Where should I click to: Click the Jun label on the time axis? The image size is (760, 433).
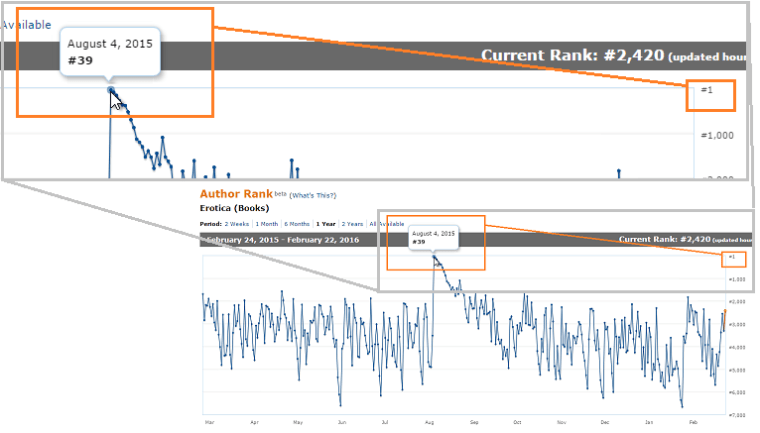point(342,423)
